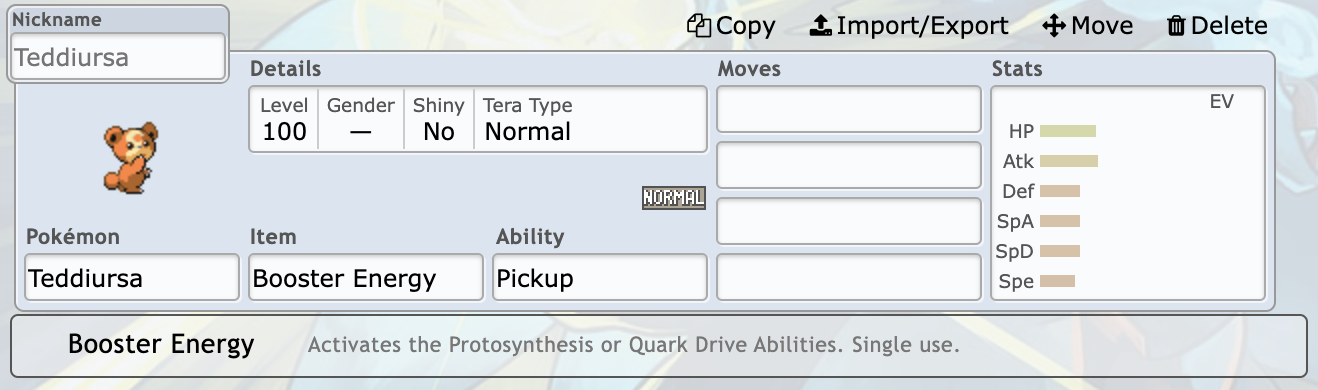
Task: Click the Delete trash icon
Action: (x=1176, y=26)
